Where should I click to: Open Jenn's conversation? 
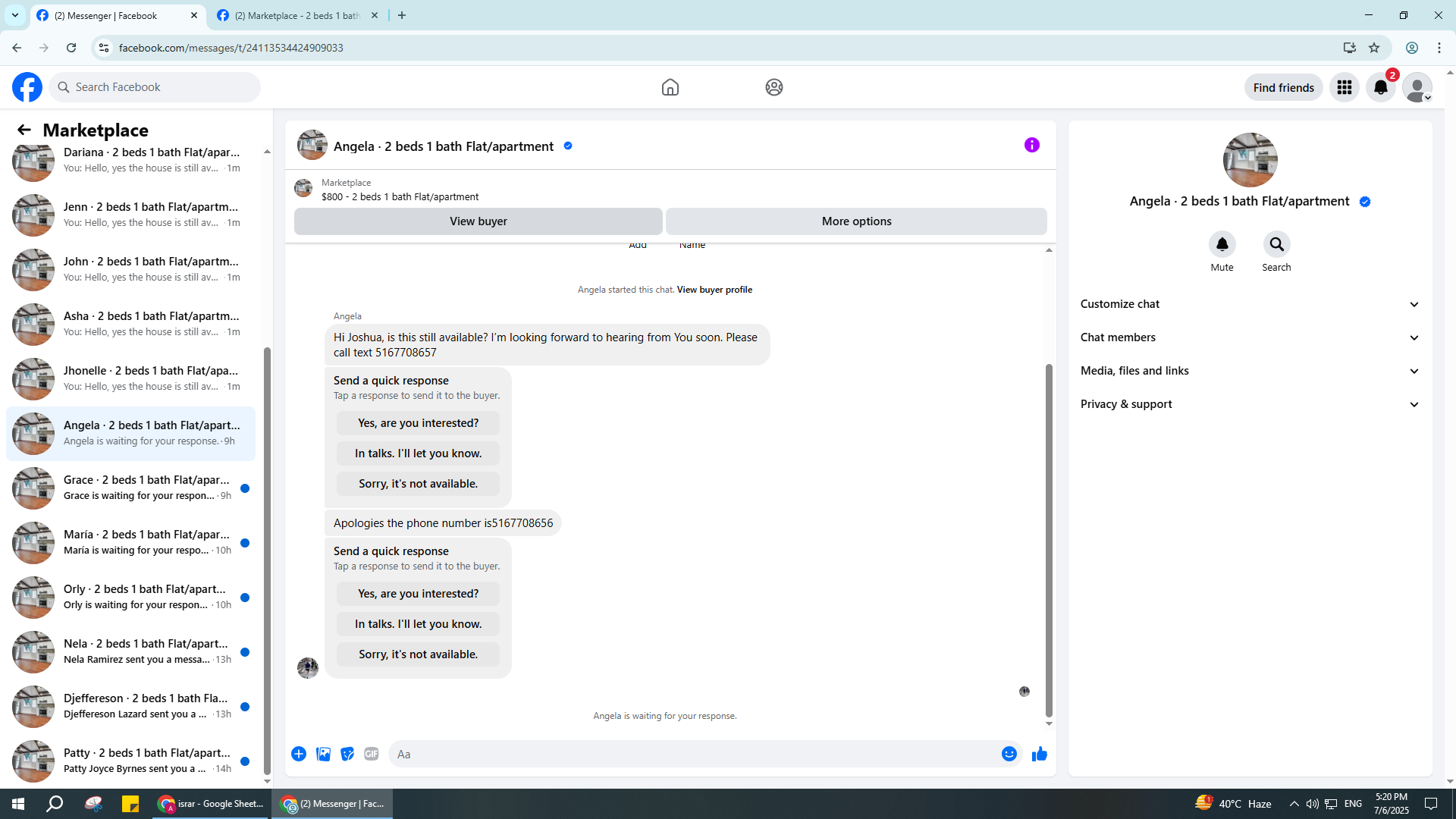[x=130, y=215]
